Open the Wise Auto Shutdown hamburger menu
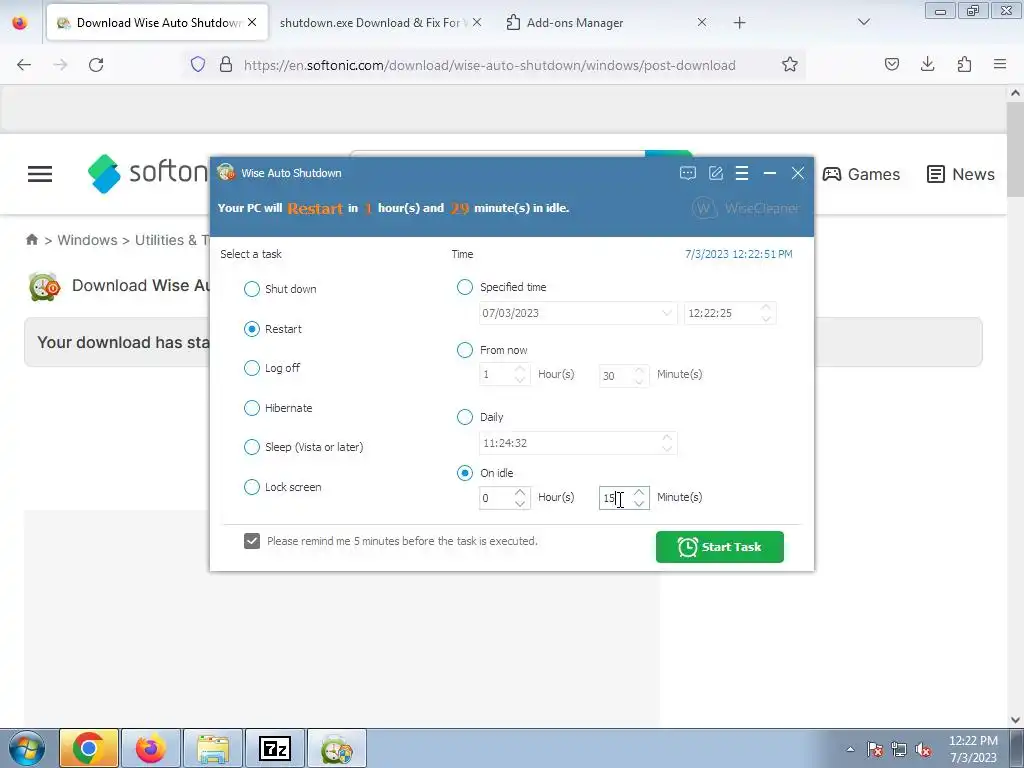The height and width of the screenshot is (768, 1024). point(742,173)
